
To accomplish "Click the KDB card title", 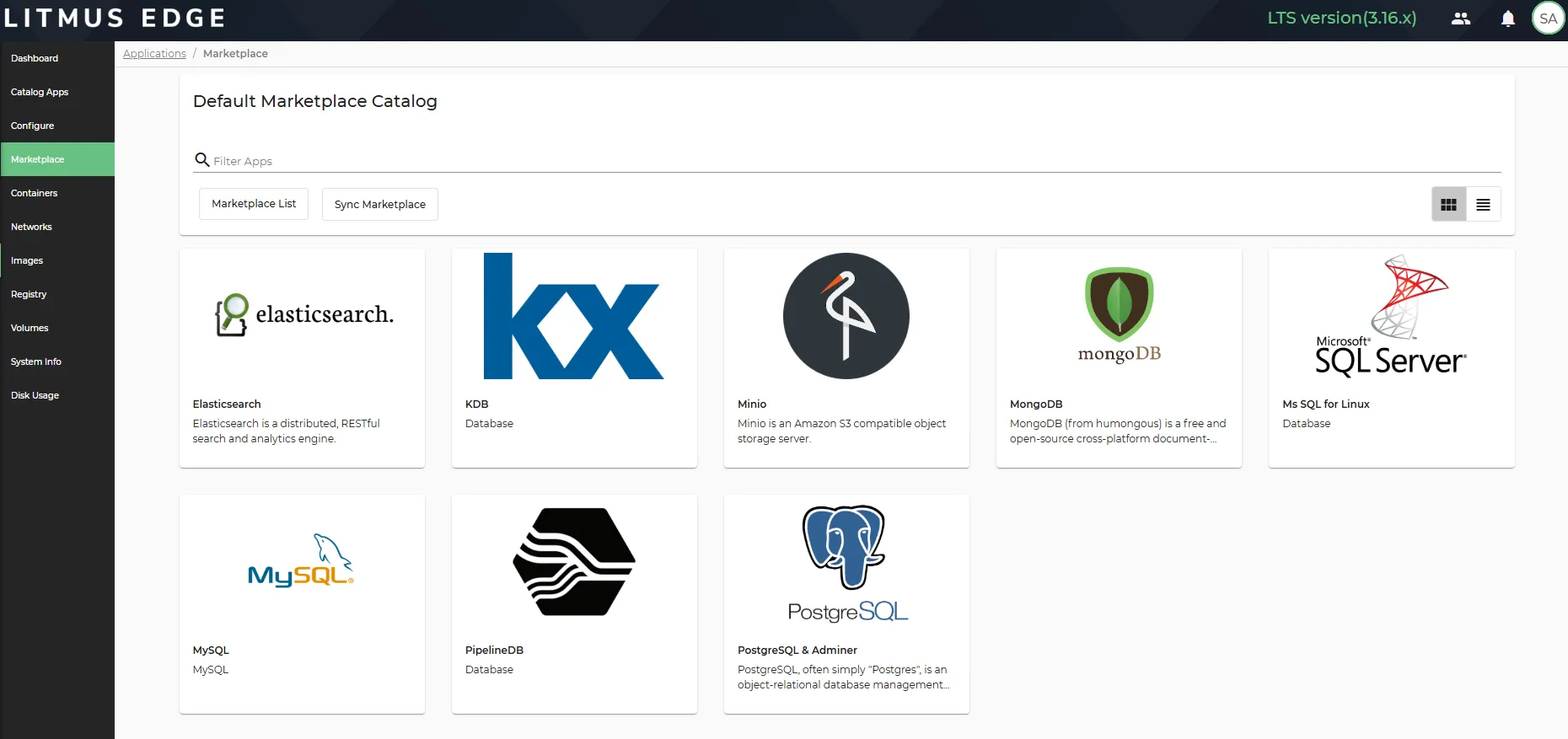I will click(x=477, y=404).
